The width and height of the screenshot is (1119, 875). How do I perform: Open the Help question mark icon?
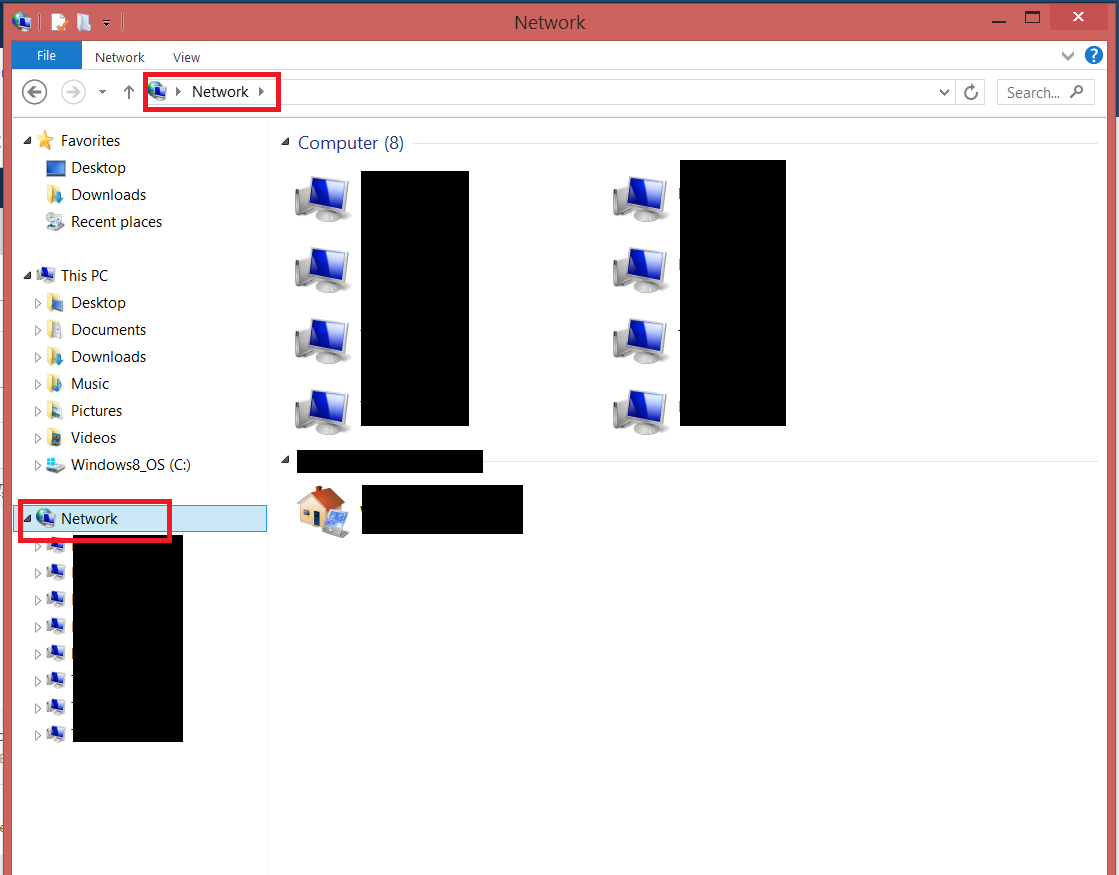[1094, 56]
